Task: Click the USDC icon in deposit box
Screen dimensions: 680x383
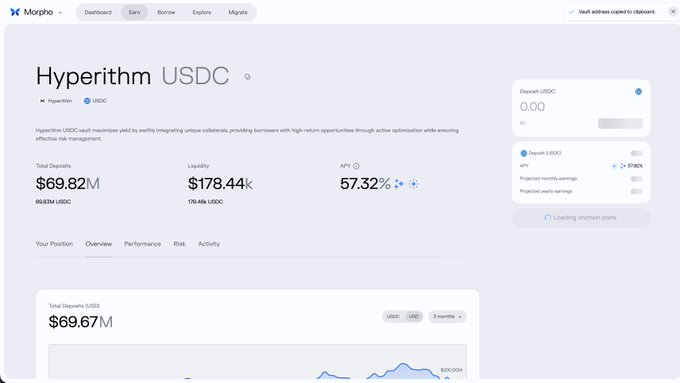Action: [638, 92]
